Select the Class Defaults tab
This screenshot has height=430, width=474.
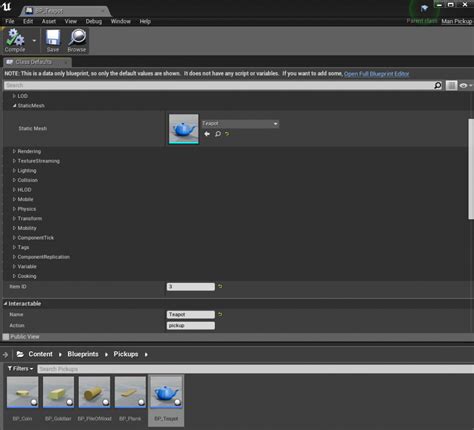coord(37,62)
